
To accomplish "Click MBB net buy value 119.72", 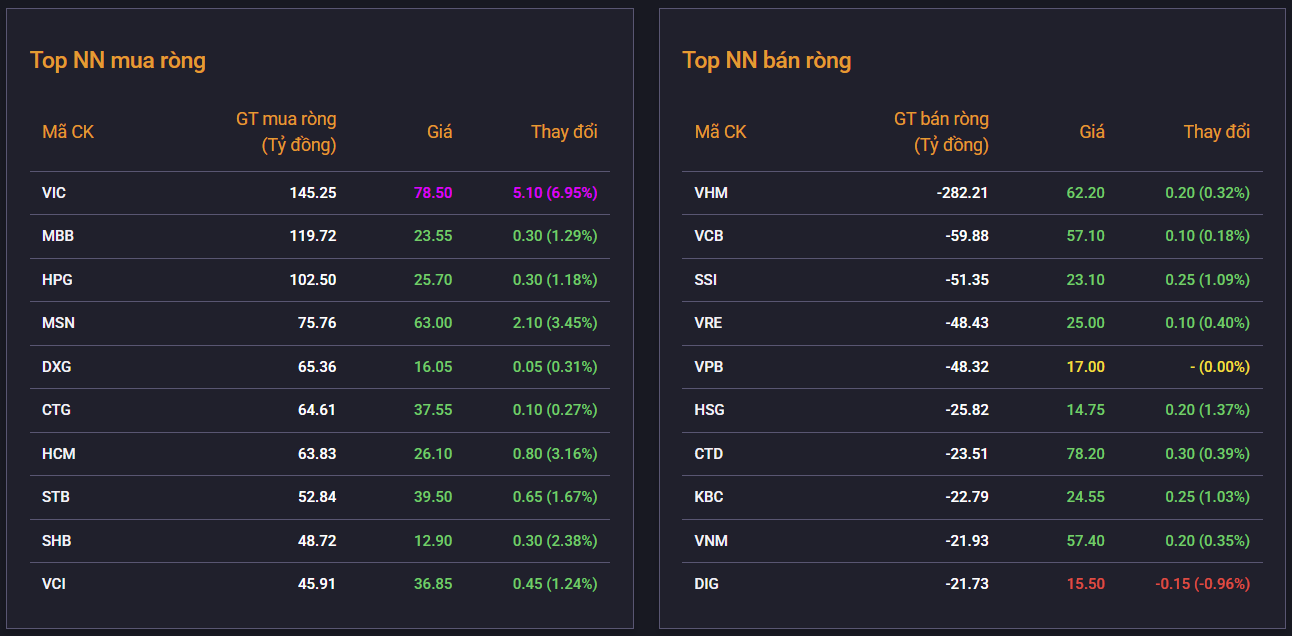I will coord(313,236).
